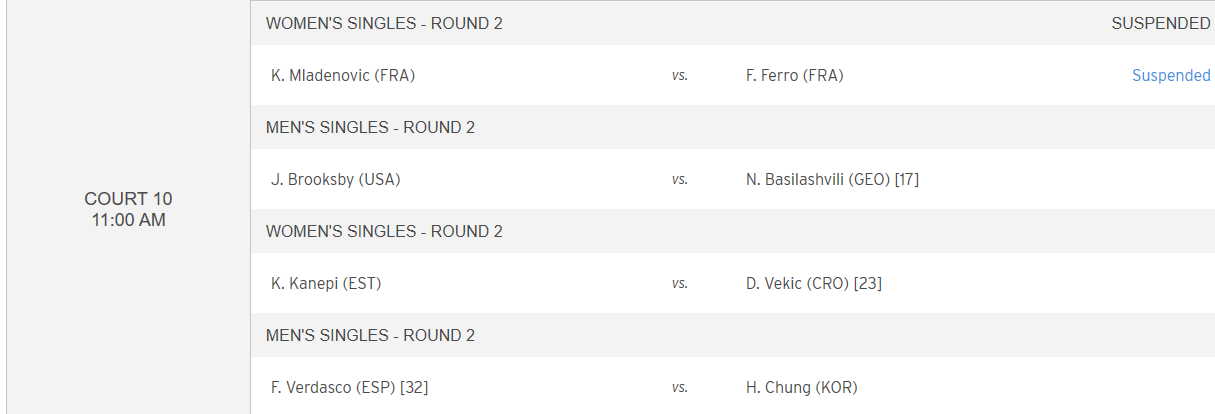This screenshot has height=414, width=1215.
Task: Click vs. in the Brooksby-Basilashvili match
Action: 679,179
